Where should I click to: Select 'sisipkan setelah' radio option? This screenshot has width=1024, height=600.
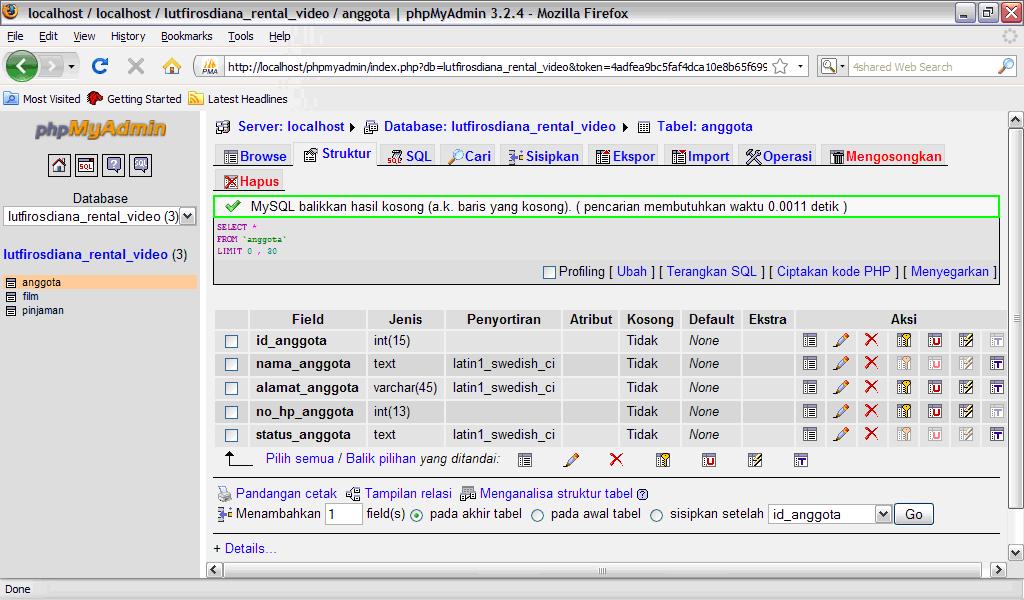(x=656, y=515)
